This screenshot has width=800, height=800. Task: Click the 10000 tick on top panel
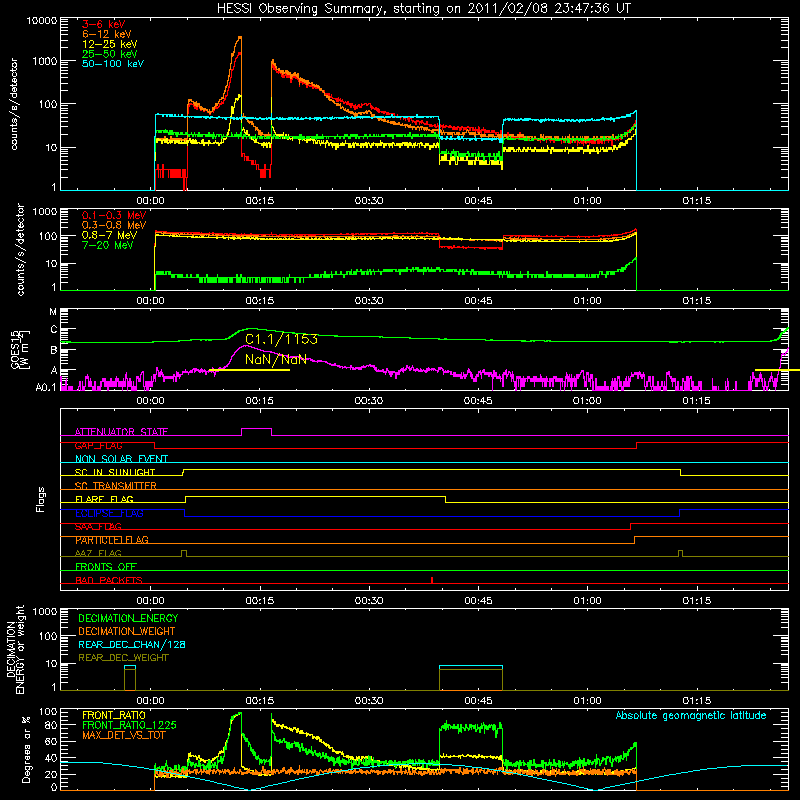(x=42, y=21)
